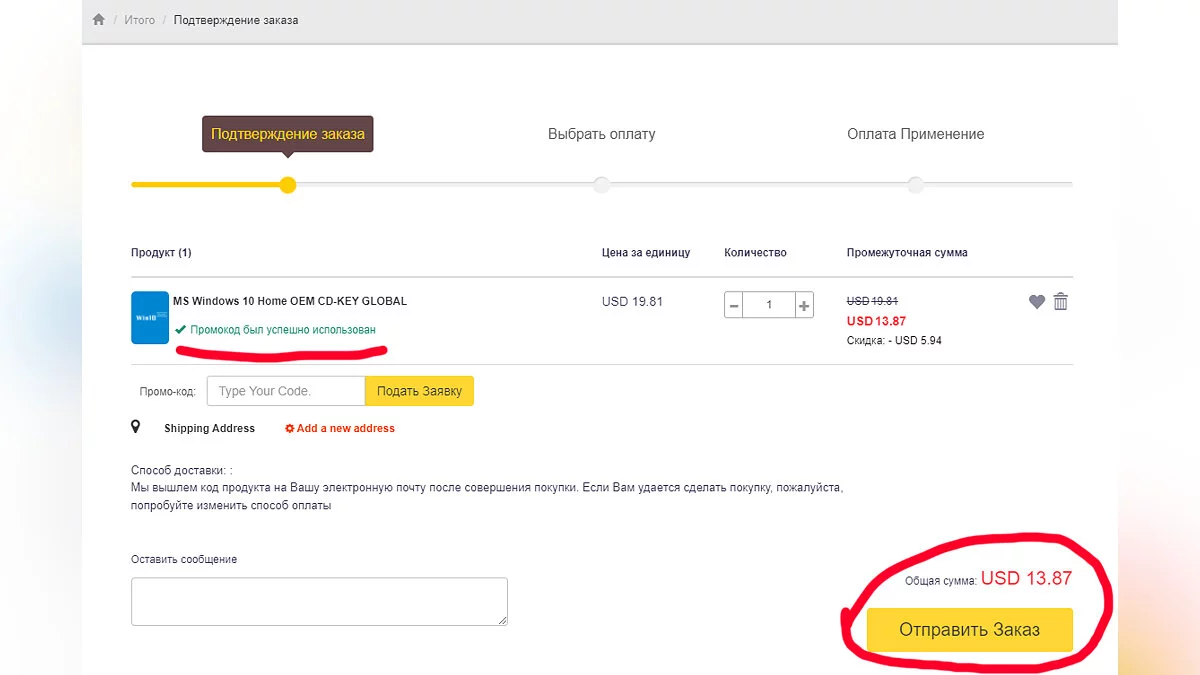Click gear icon beside Add a new address
The image size is (1200, 675).
pyautogui.click(x=290, y=428)
